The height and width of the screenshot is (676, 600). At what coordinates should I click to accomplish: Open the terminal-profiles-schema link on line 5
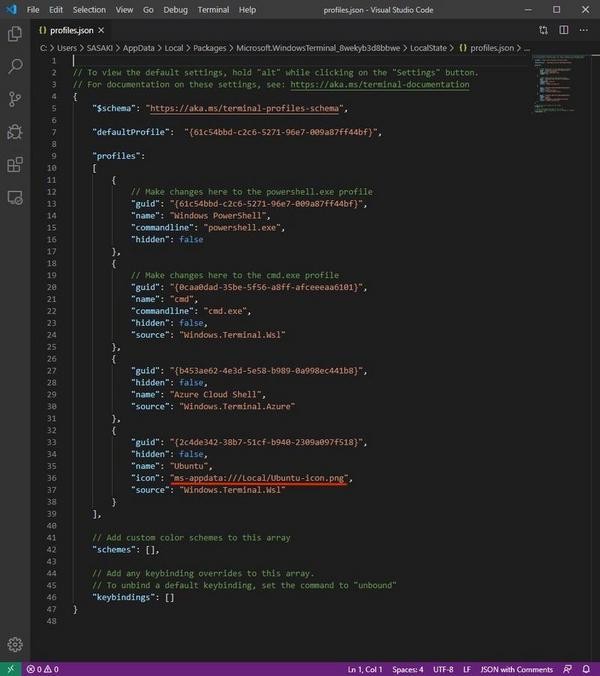[244, 108]
